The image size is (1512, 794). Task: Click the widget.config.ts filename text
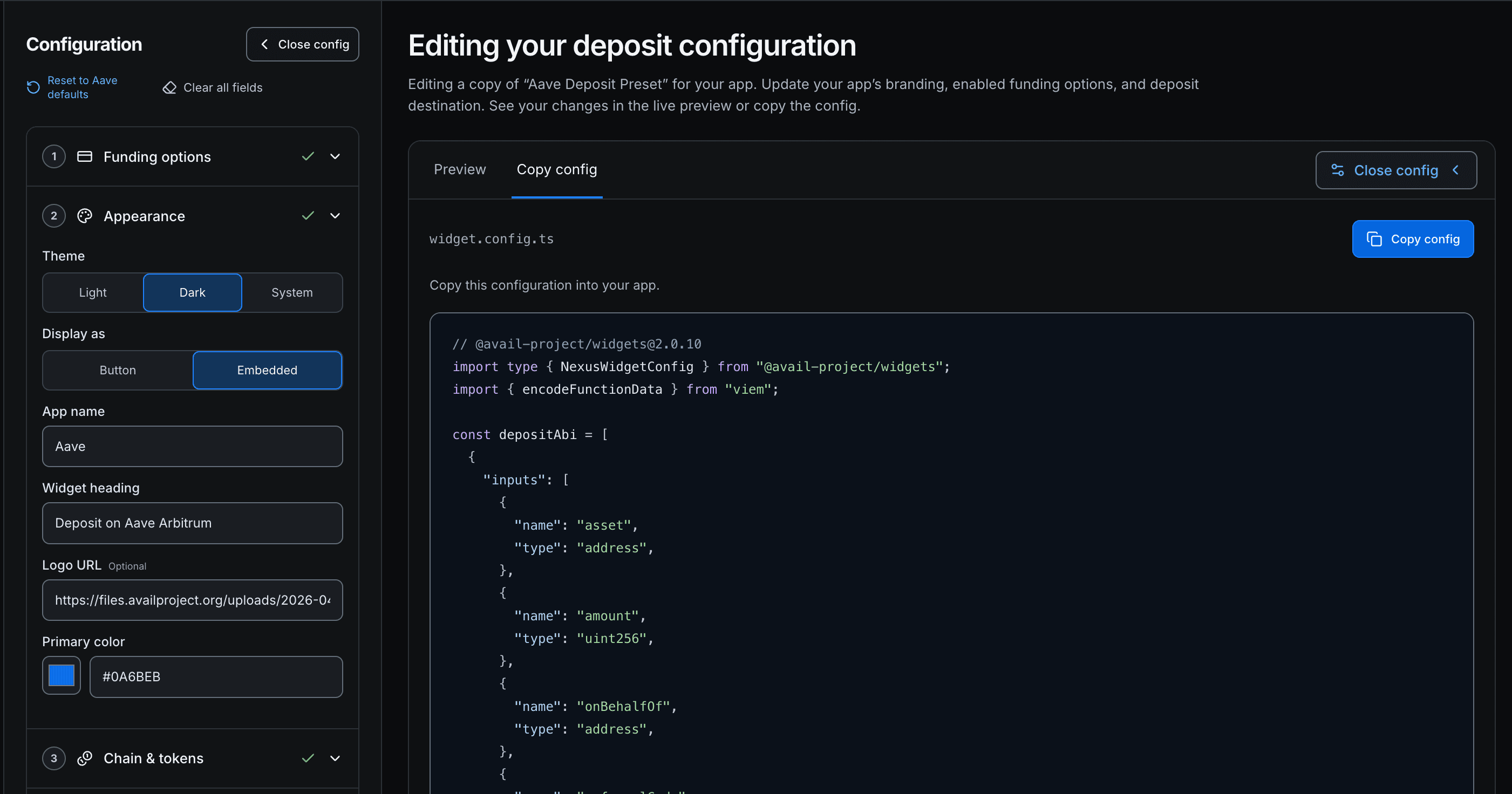[491, 239]
